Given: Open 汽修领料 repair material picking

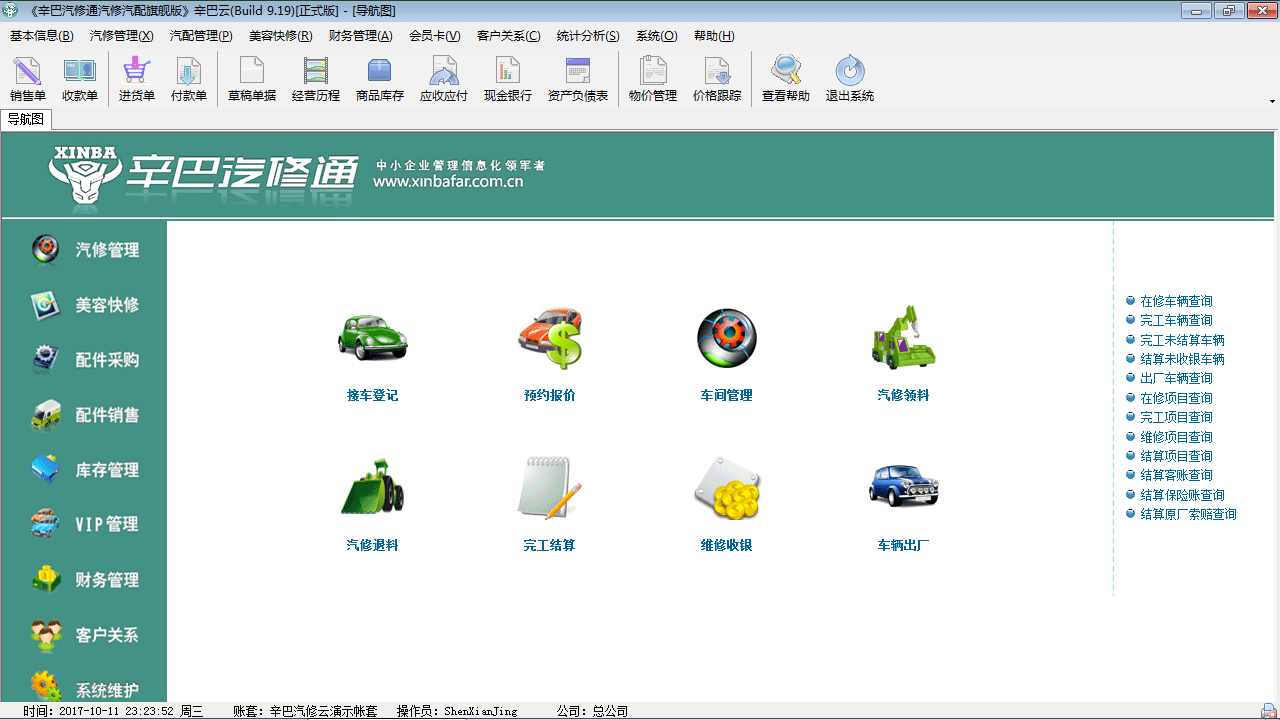Looking at the screenshot, I should (x=904, y=355).
